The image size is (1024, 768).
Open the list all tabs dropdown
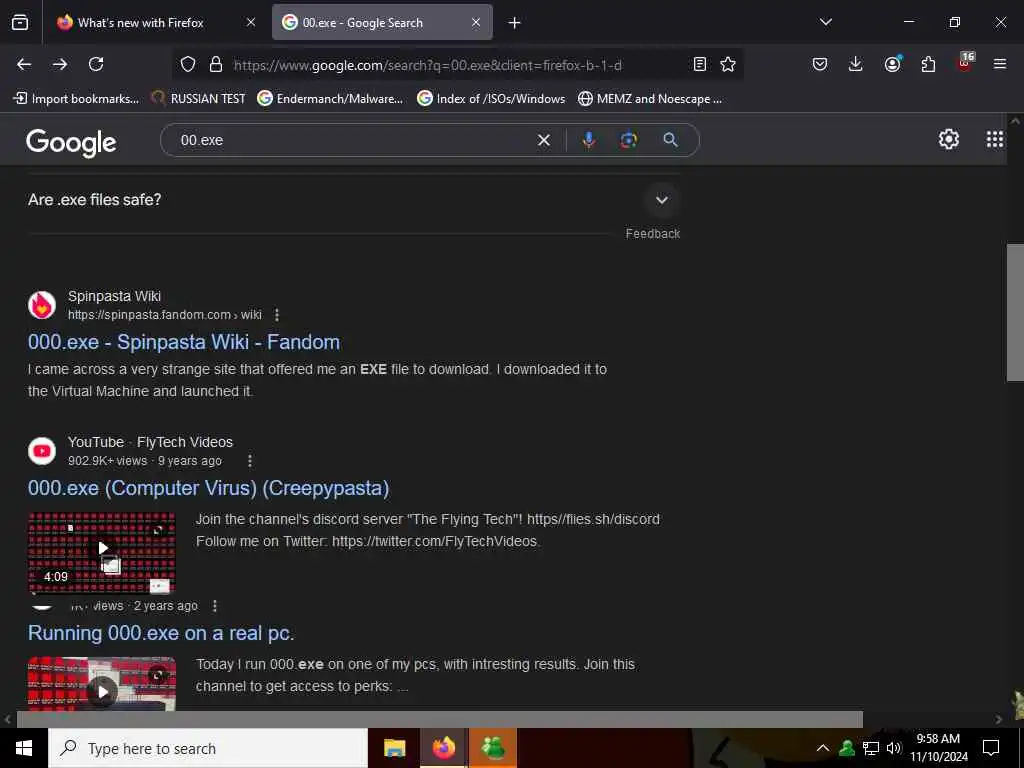coord(825,22)
